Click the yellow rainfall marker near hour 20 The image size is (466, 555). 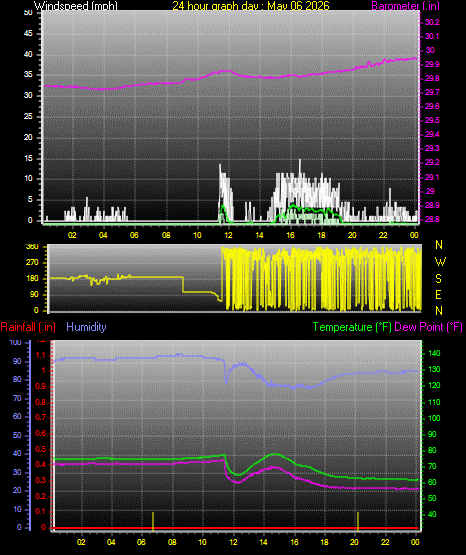click(358, 521)
